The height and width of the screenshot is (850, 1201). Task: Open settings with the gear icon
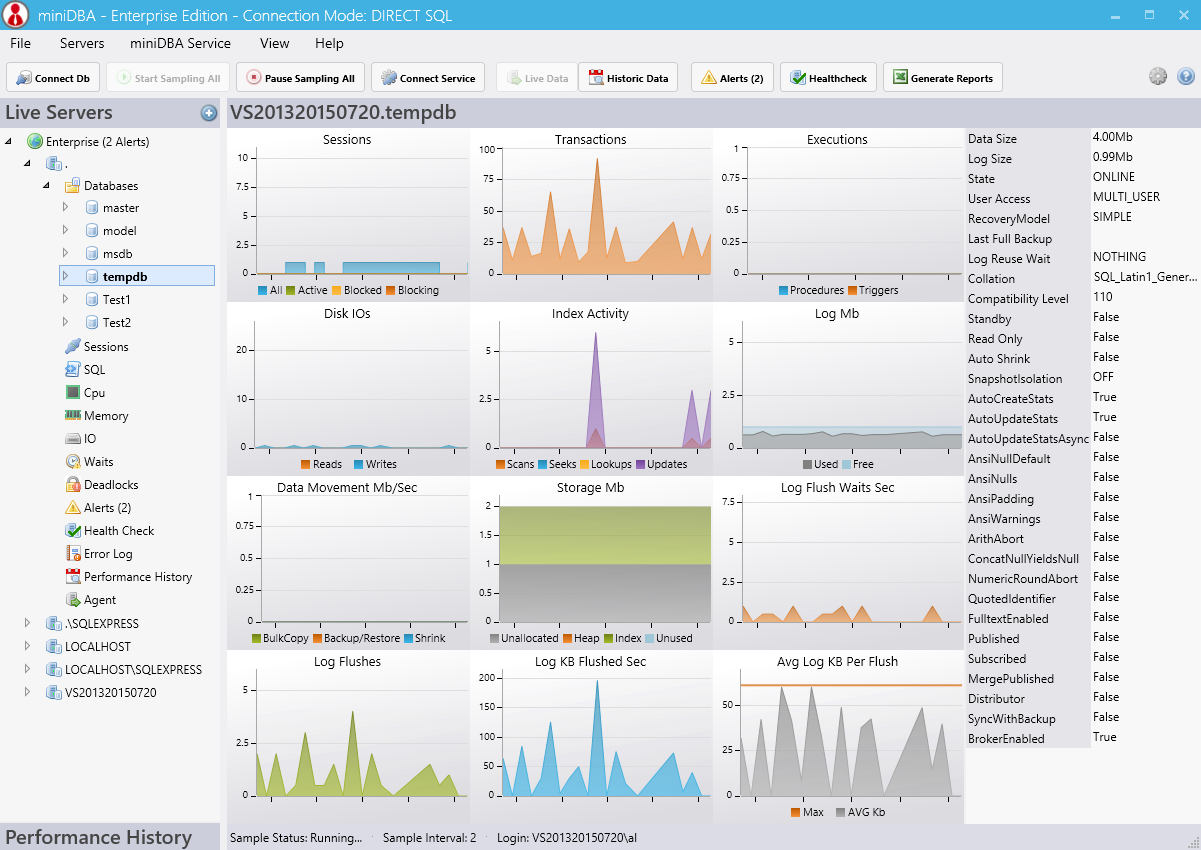point(1158,76)
